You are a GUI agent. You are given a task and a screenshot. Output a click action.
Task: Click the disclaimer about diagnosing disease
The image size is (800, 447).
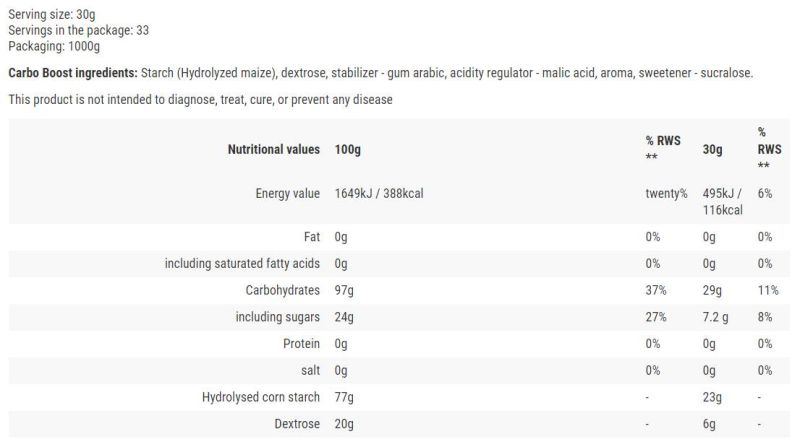(x=200, y=100)
